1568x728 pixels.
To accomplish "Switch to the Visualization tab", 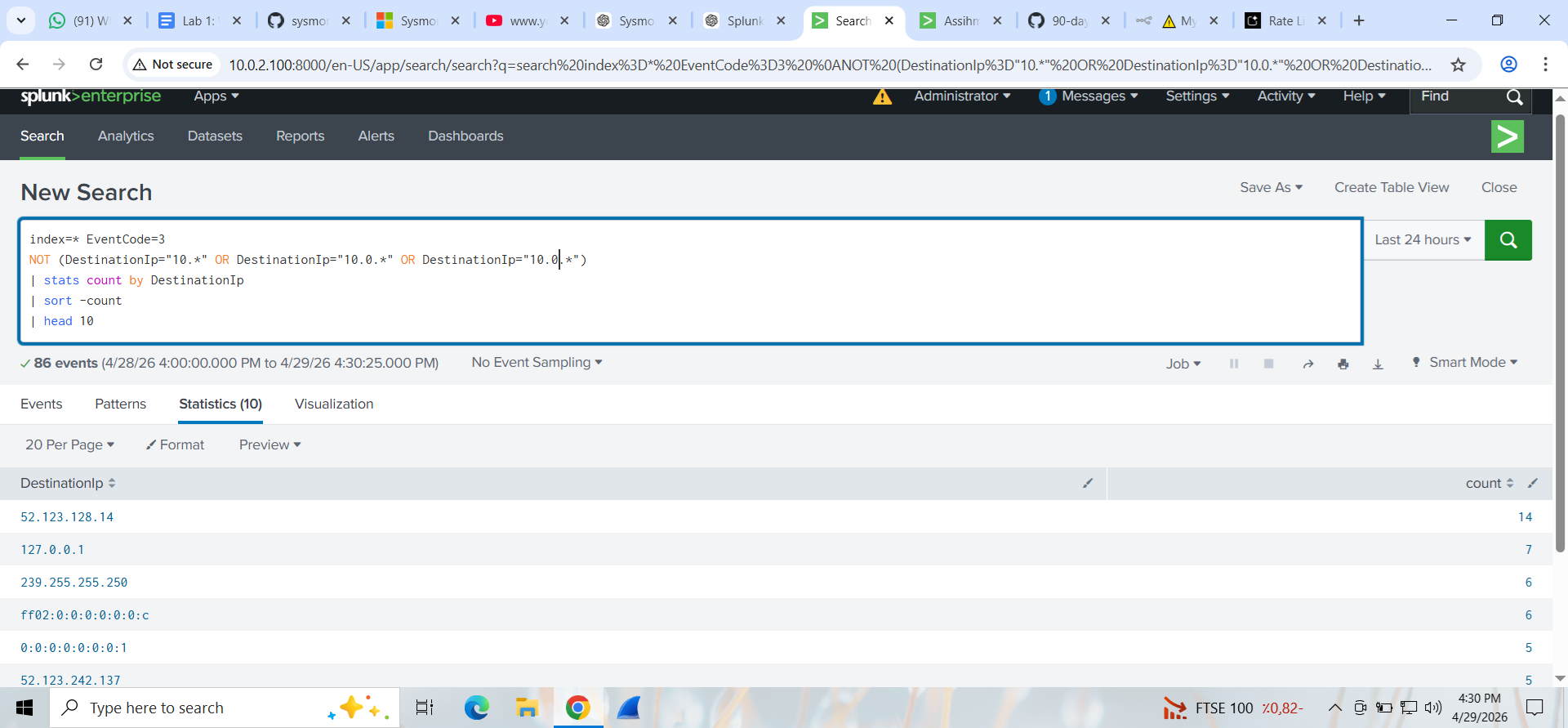I will [334, 404].
